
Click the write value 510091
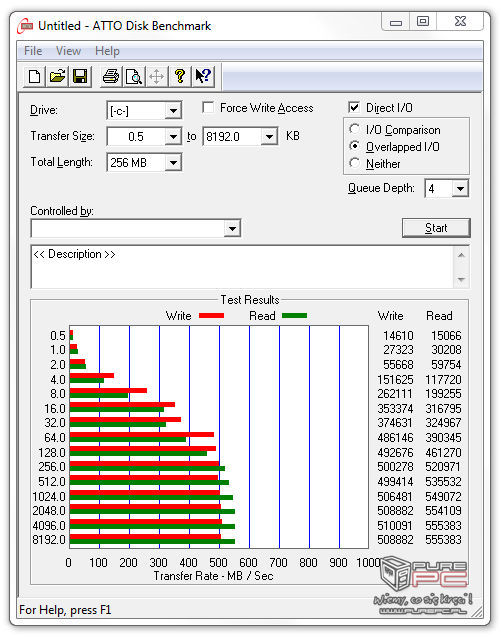click(x=395, y=526)
